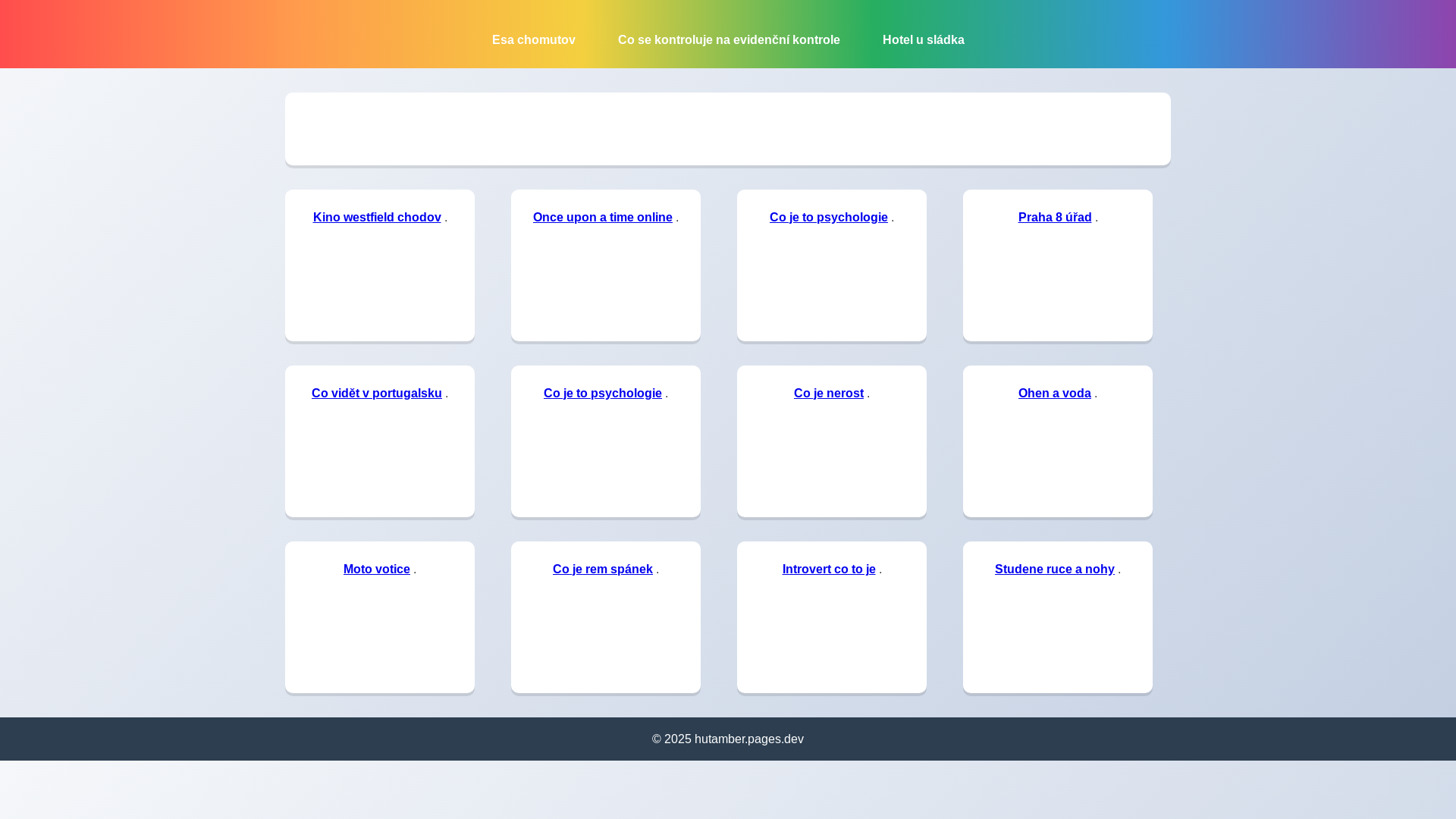Follow the 'Studene ruce a nohy' link
Screen dimensions: 1456x819
tap(1054, 569)
